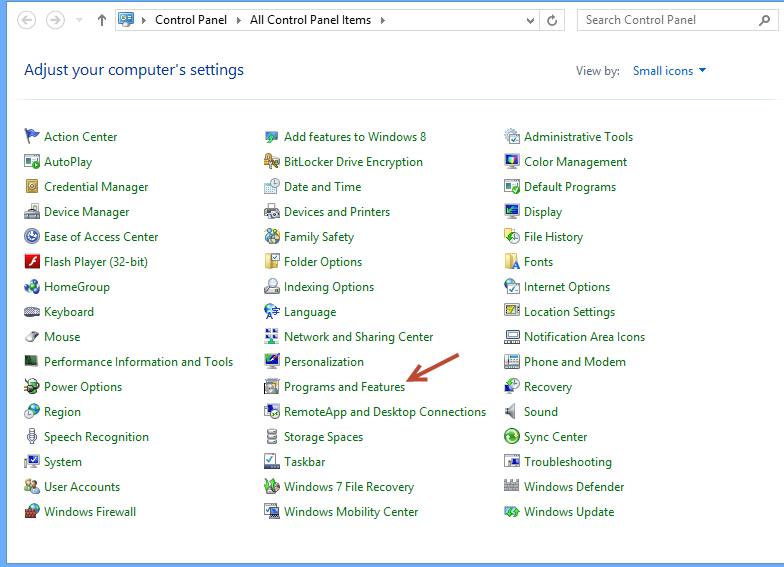The image size is (784, 567).
Task: Click the Keyboard icon
Action: pyautogui.click(x=32, y=312)
